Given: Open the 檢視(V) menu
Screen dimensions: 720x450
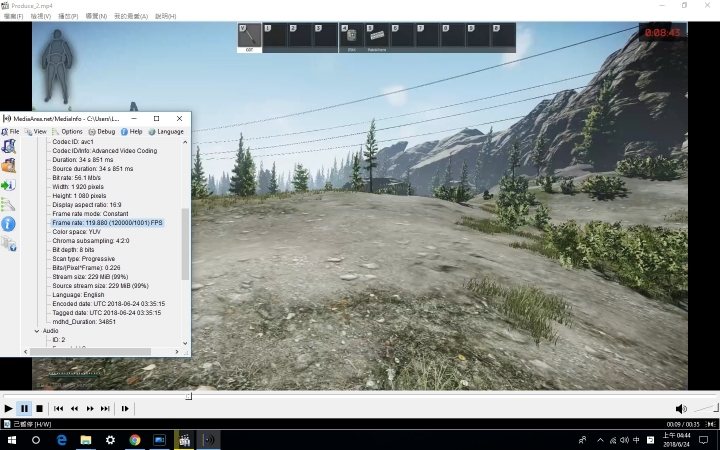Looking at the screenshot, I should [x=41, y=16].
